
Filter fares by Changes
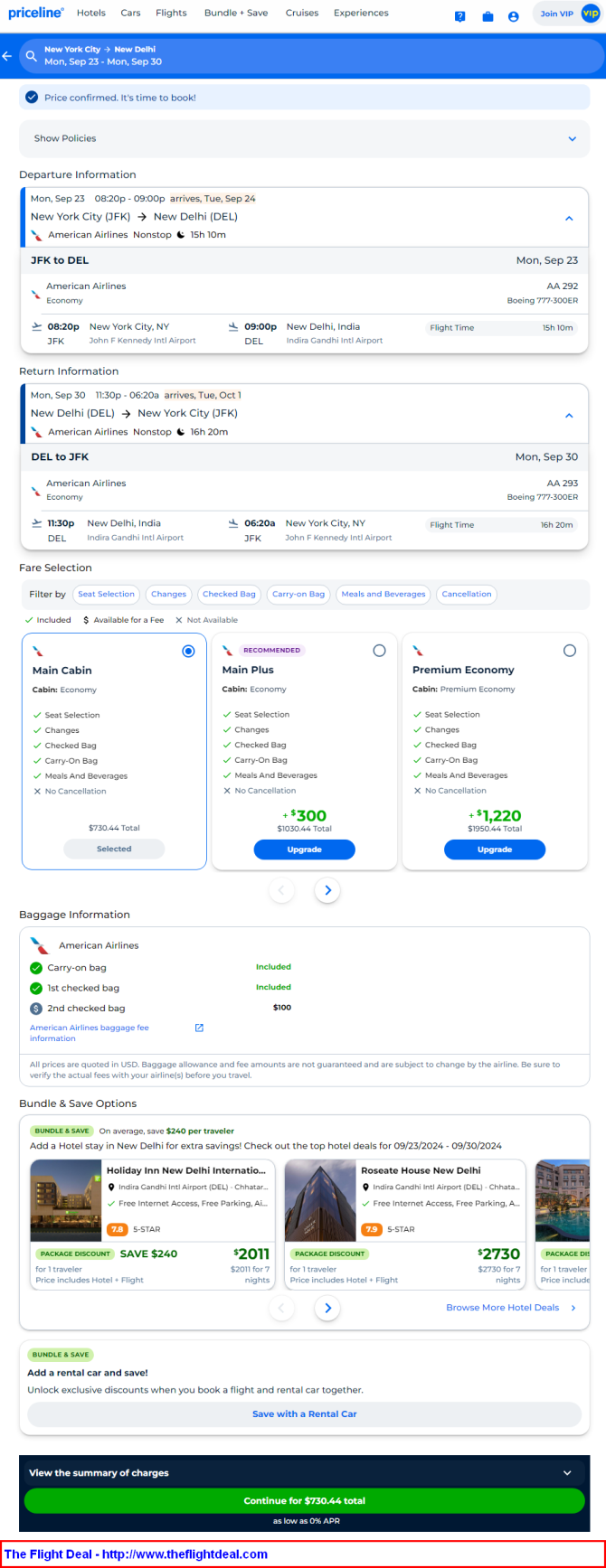[x=168, y=595]
